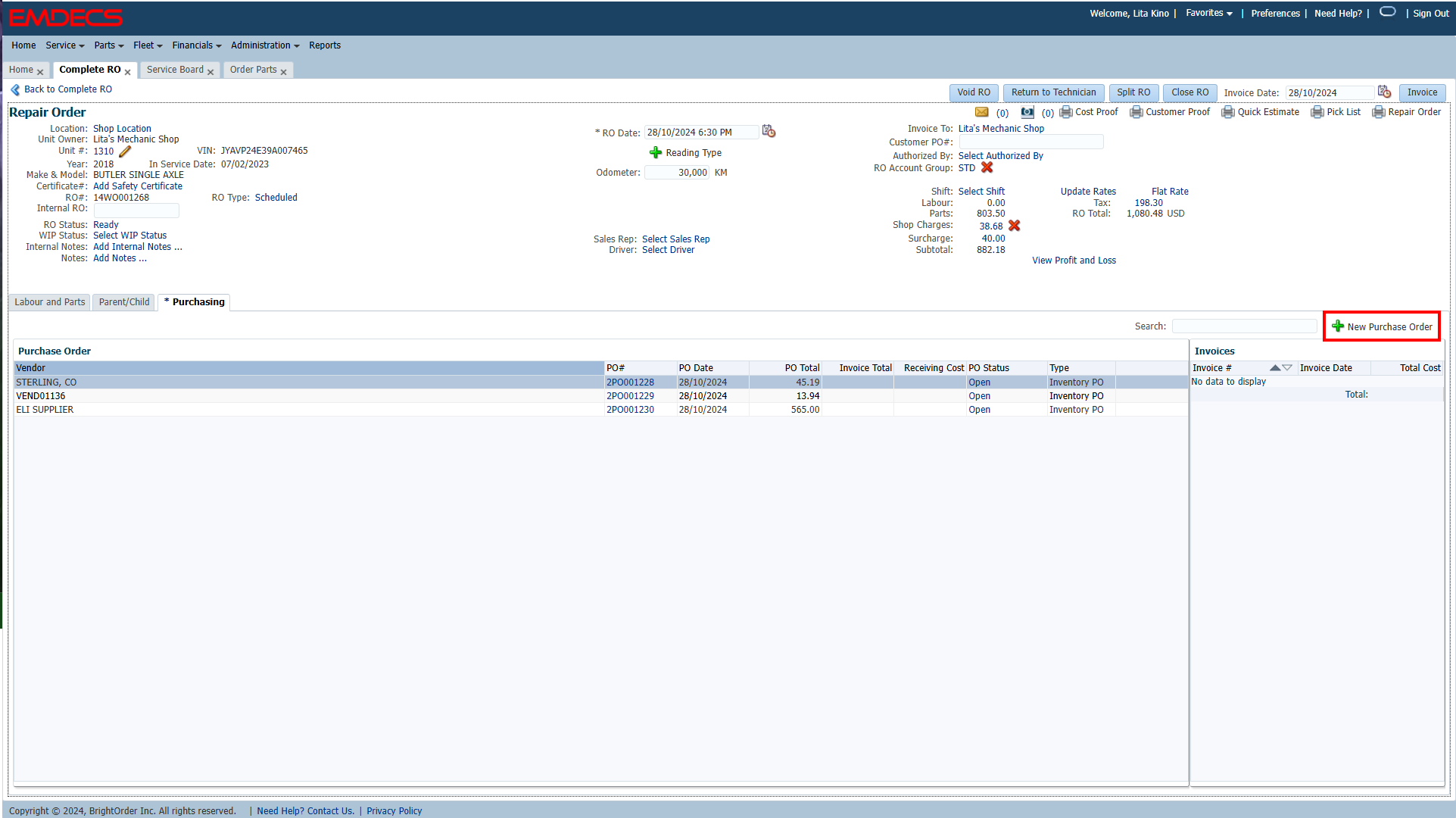Viewport: 1456px width, 818px height.
Task: Click the Close RO button
Action: pyautogui.click(x=1189, y=92)
